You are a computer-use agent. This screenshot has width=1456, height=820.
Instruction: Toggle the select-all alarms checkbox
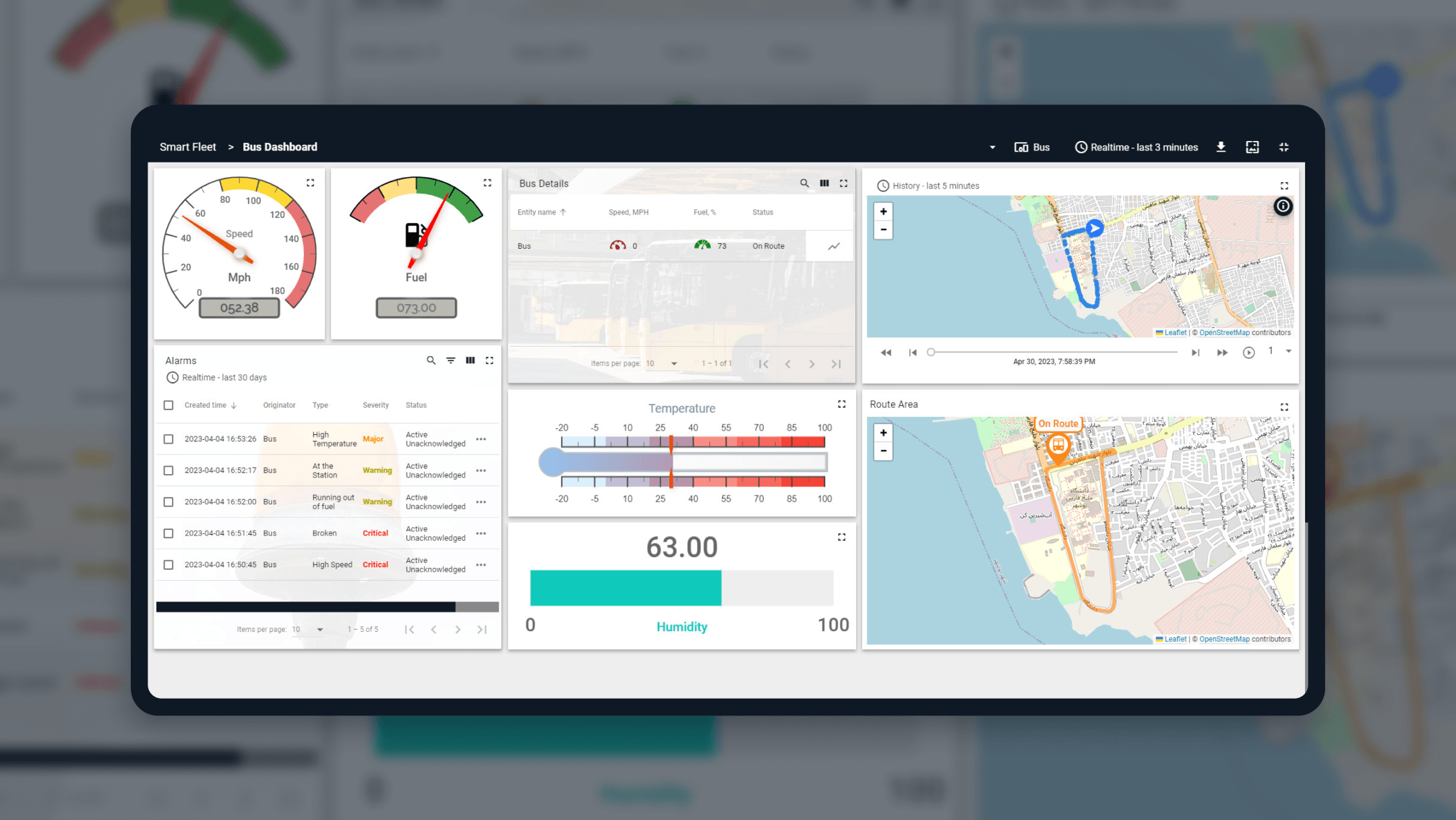[169, 405]
